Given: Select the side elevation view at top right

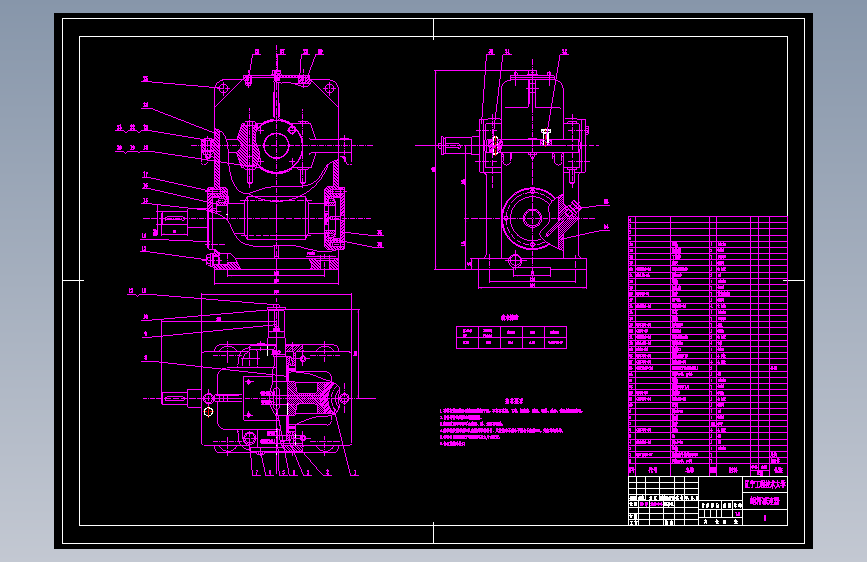Looking at the screenshot, I should pyautogui.click(x=514, y=169).
